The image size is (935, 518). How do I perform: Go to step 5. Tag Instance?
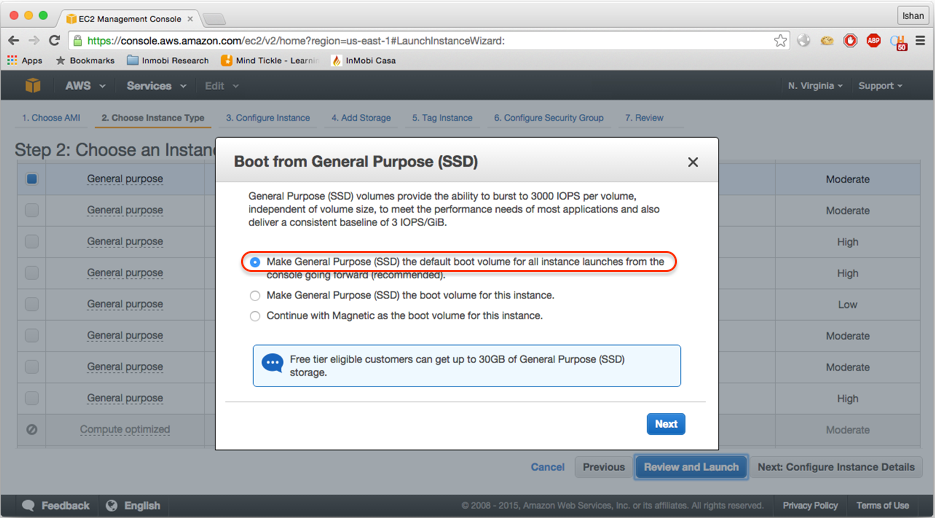click(x=442, y=118)
